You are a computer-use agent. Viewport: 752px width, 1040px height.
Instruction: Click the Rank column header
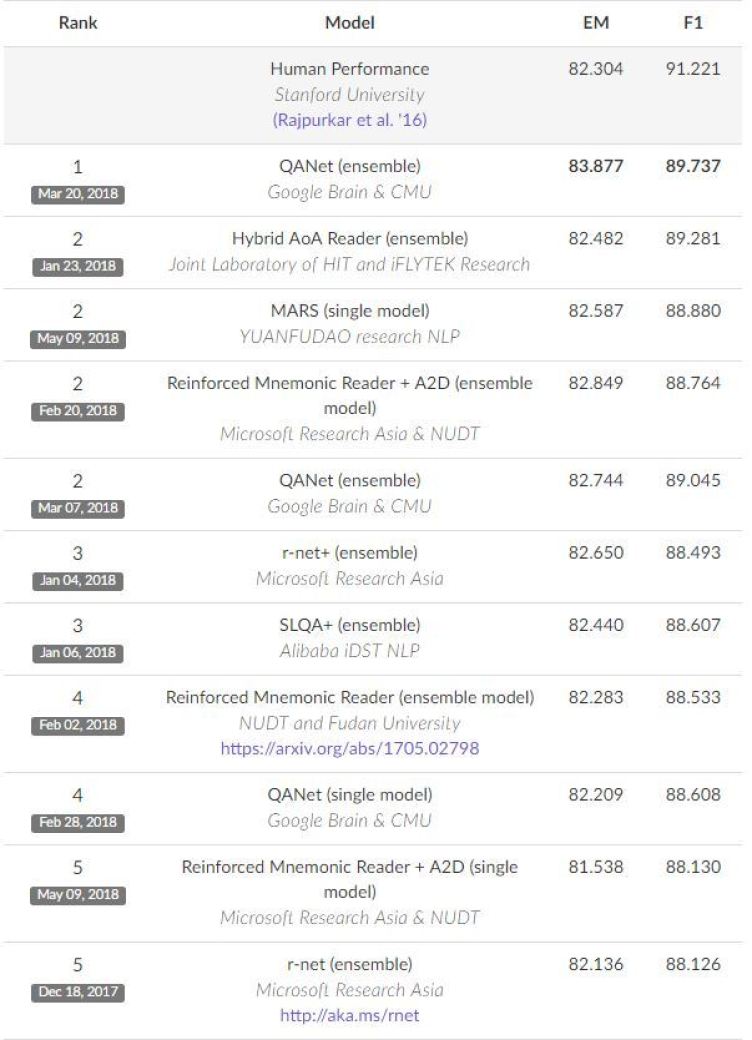(x=78, y=23)
